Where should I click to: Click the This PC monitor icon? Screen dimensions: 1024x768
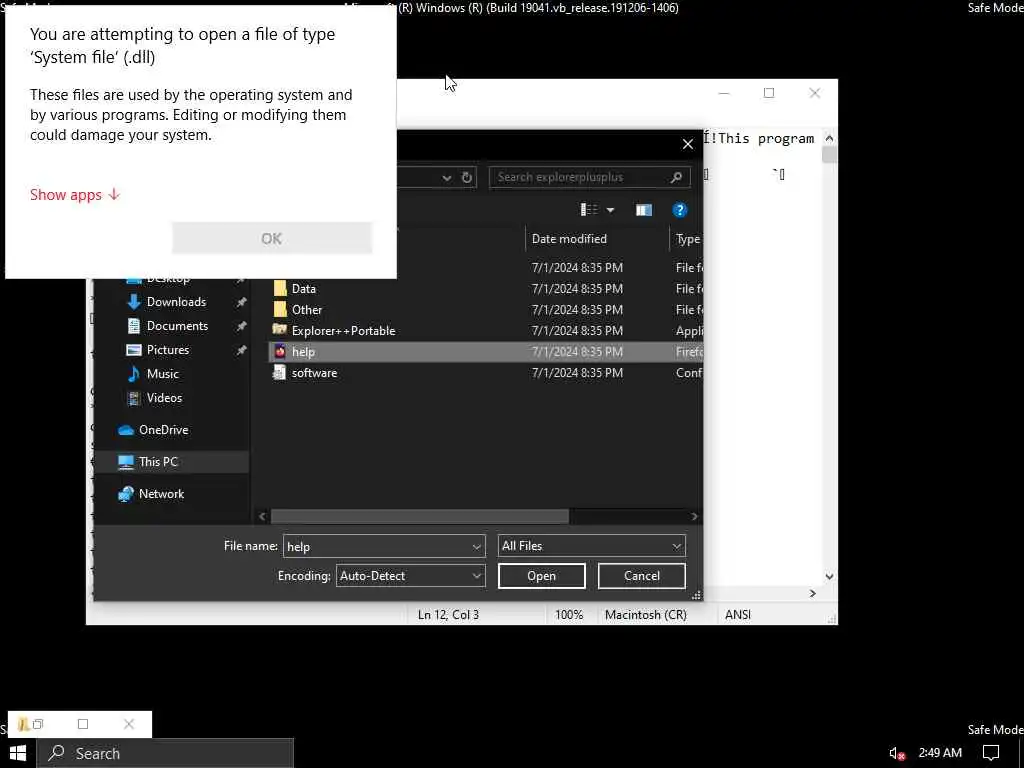coord(125,462)
